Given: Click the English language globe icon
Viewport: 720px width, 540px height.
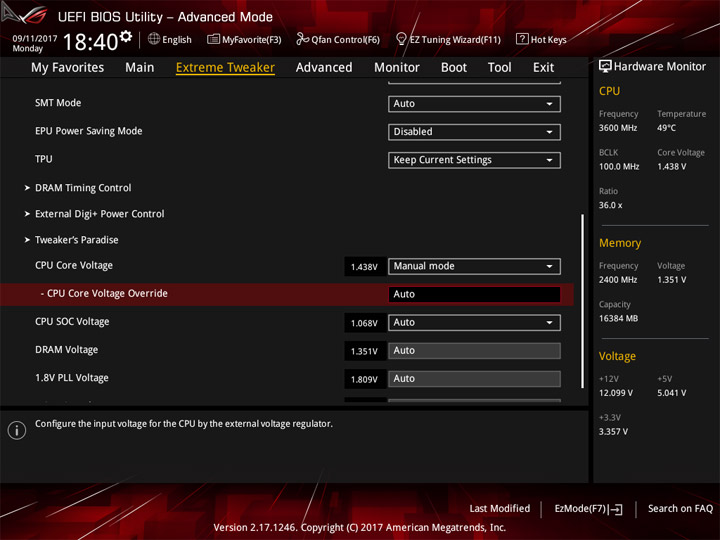Looking at the screenshot, I should (x=154, y=39).
